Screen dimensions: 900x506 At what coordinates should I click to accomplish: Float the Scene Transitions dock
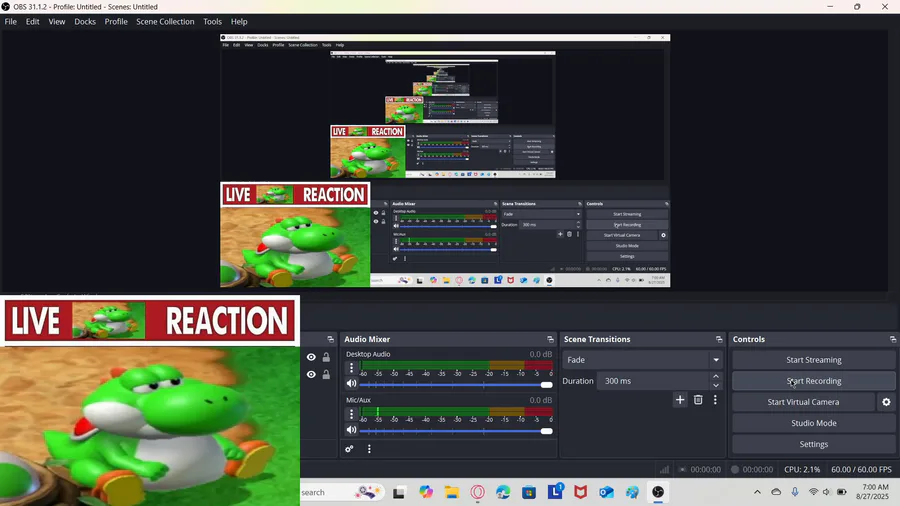point(719,339)
